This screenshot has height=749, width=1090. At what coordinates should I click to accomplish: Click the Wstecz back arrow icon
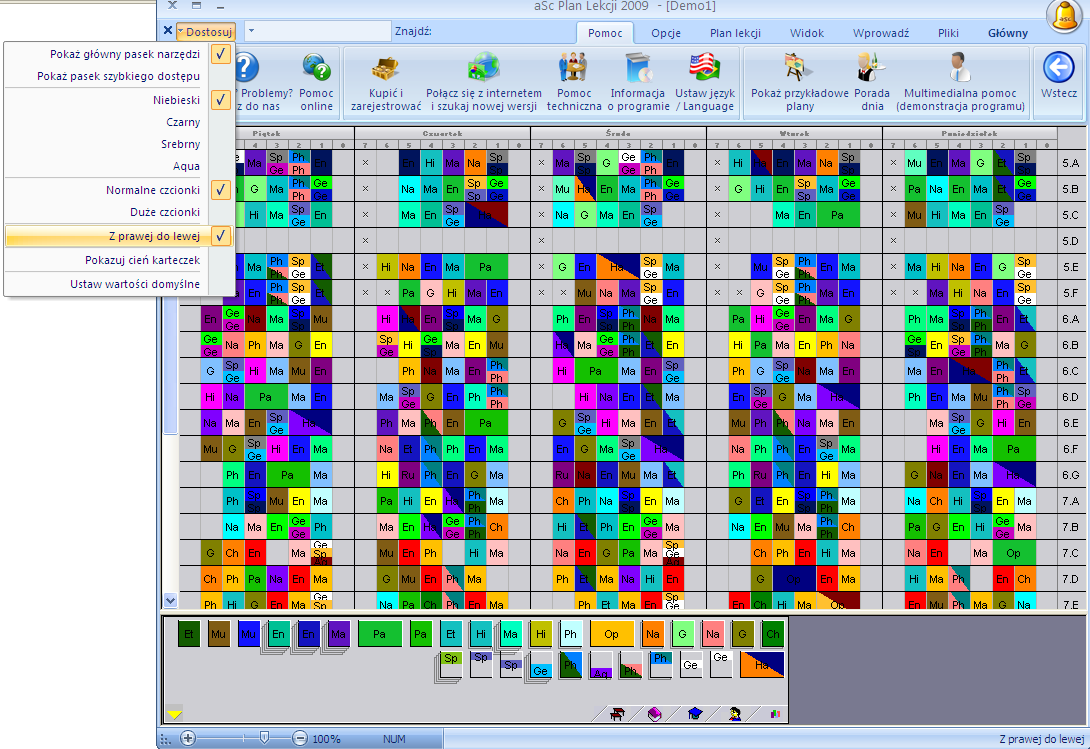click(x=1058, y=68)
